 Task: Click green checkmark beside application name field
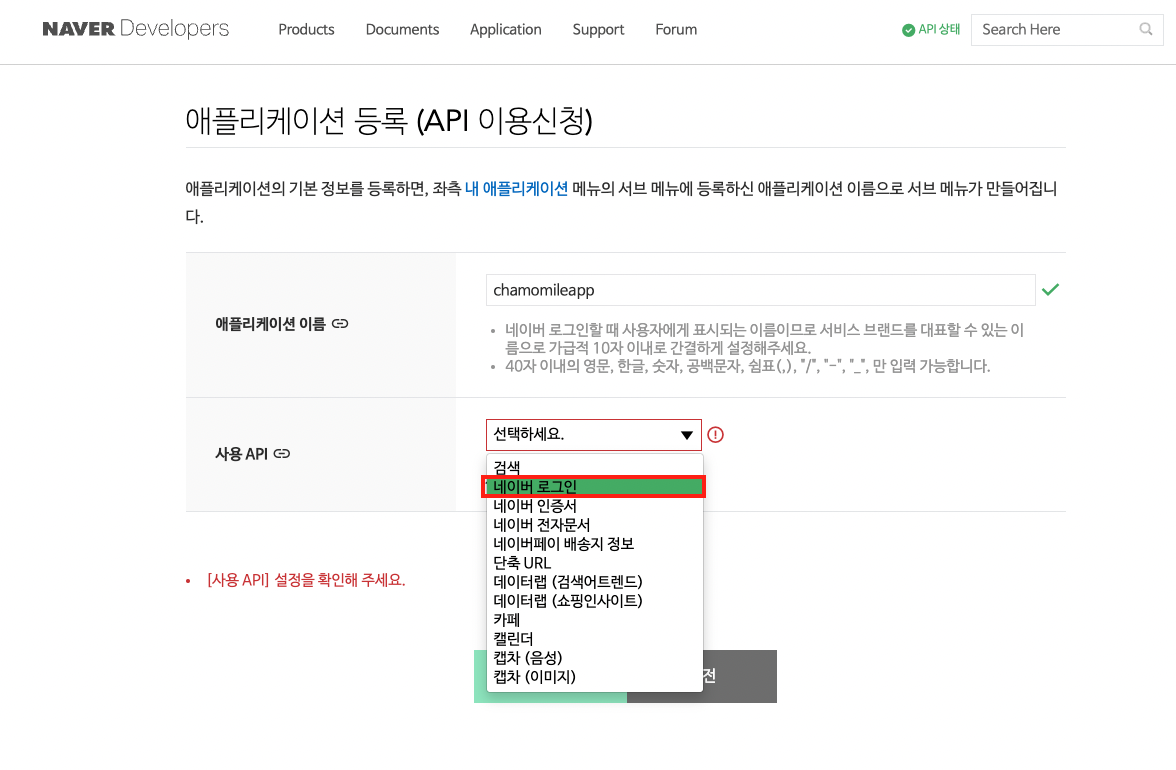click(x=1050, y=290)
